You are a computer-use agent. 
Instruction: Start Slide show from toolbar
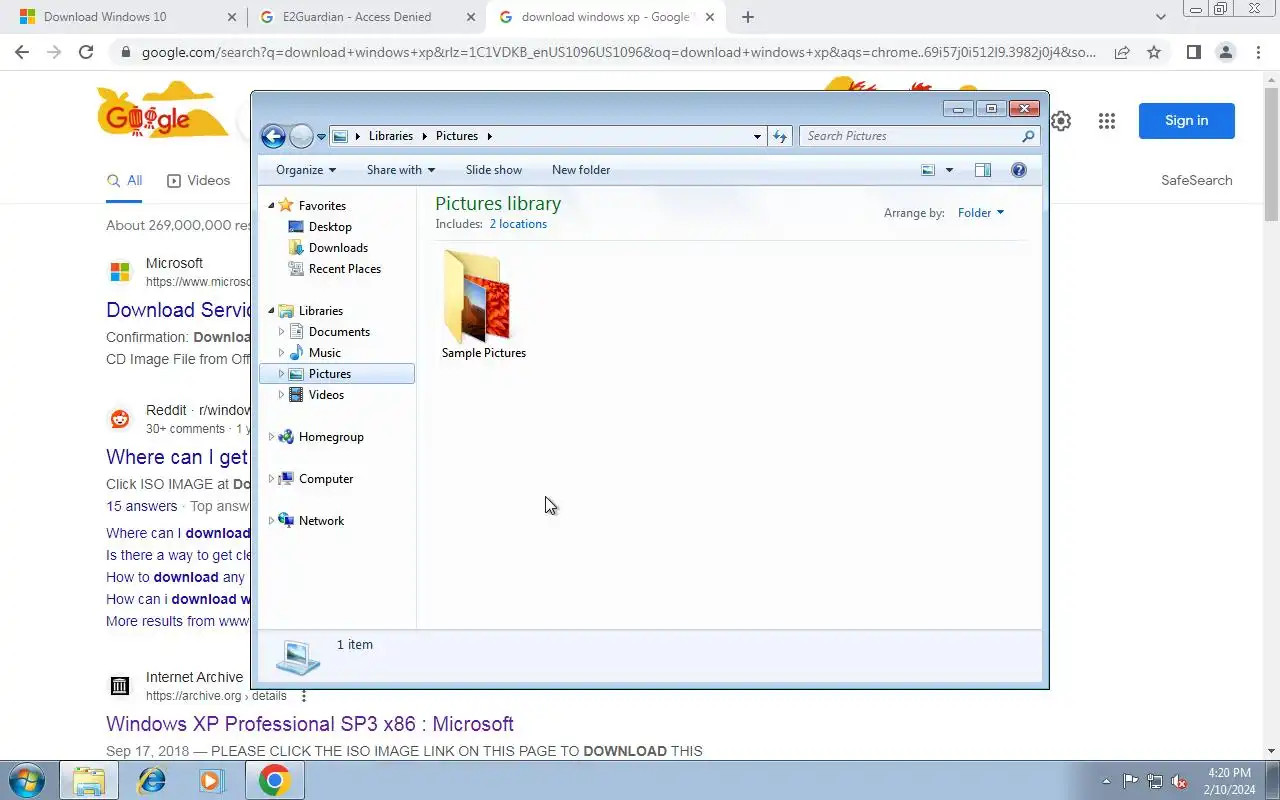point(494,170)
